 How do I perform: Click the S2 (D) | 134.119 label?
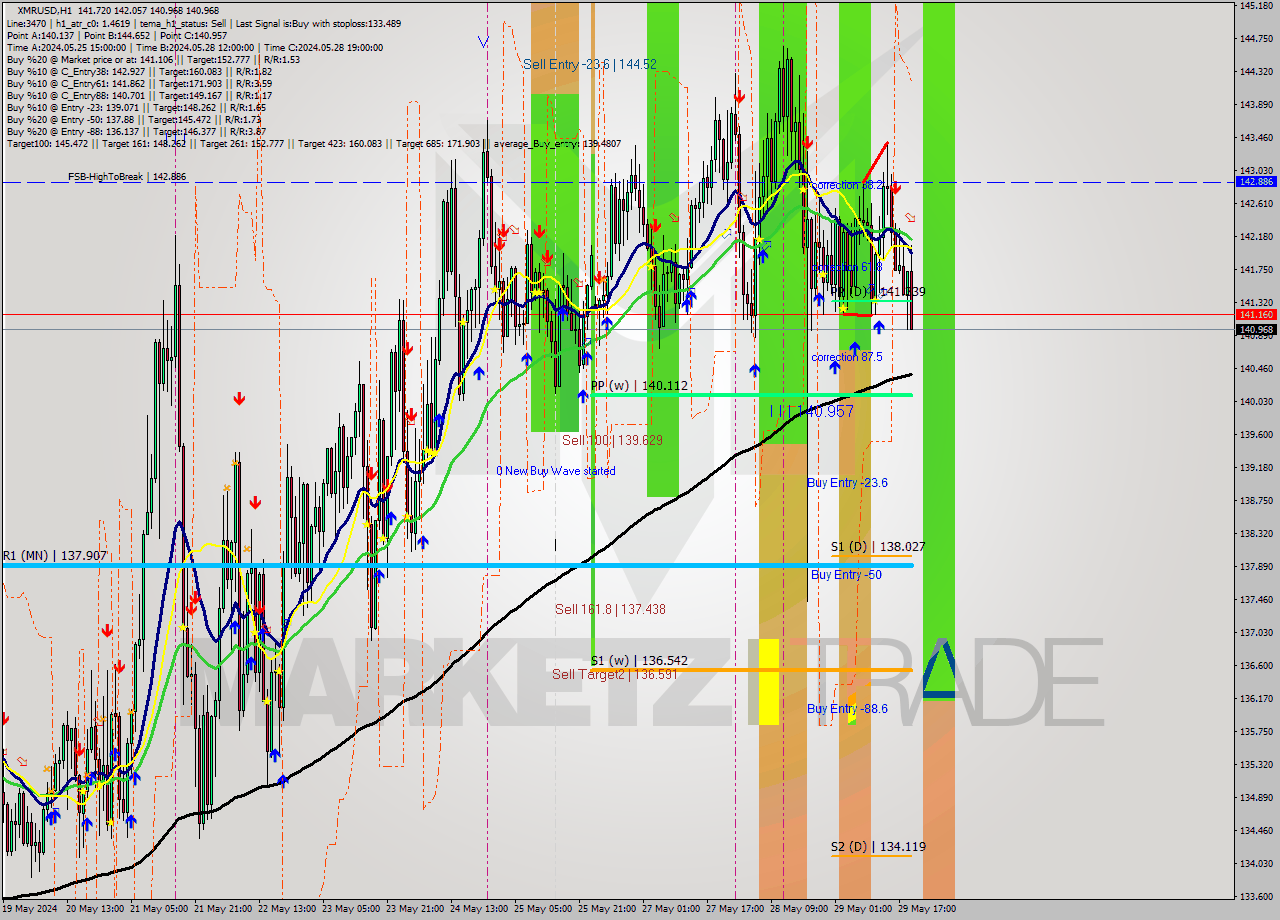tap(878, 847)
